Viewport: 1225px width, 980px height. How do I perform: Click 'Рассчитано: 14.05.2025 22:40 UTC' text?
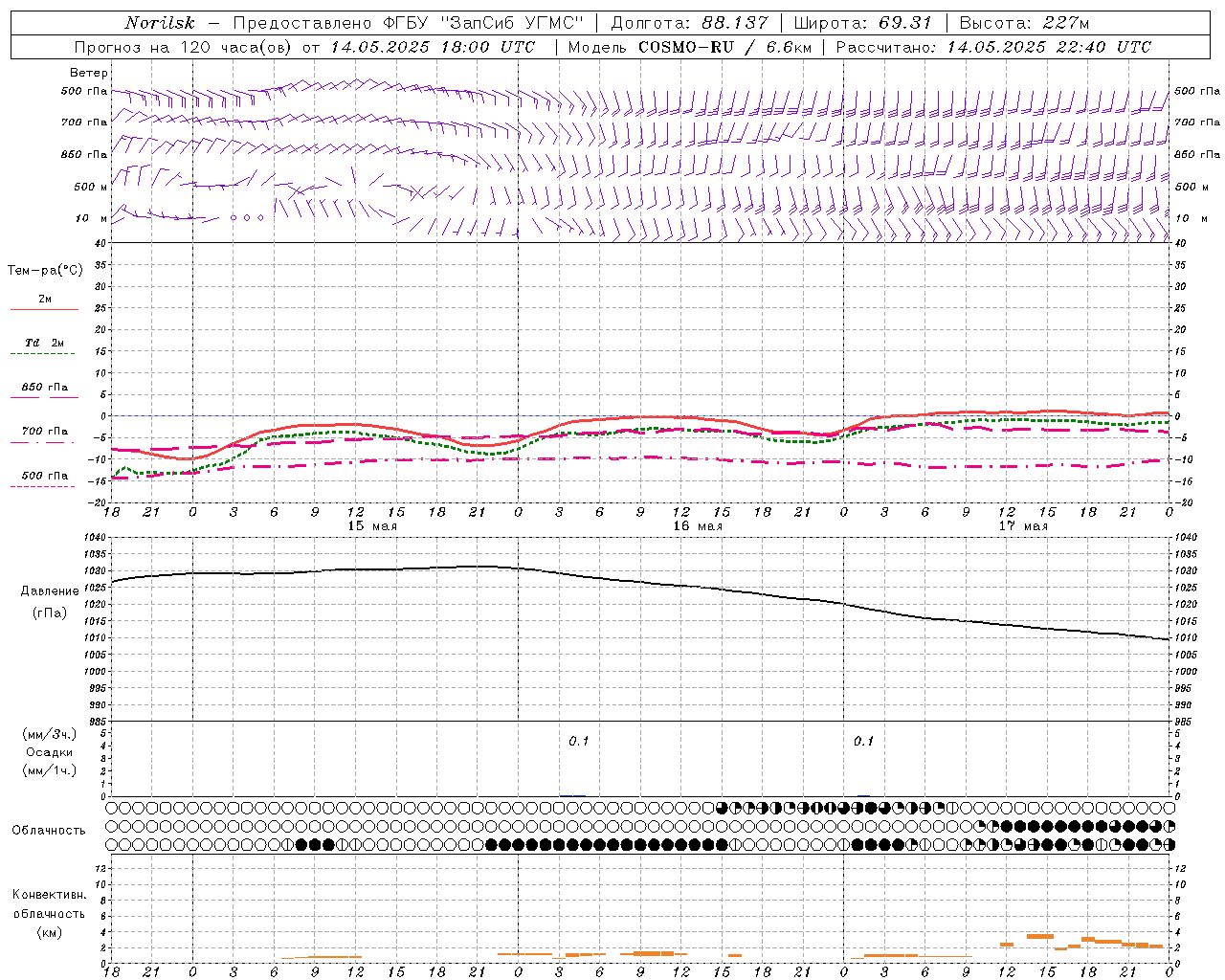click(994, 47)
